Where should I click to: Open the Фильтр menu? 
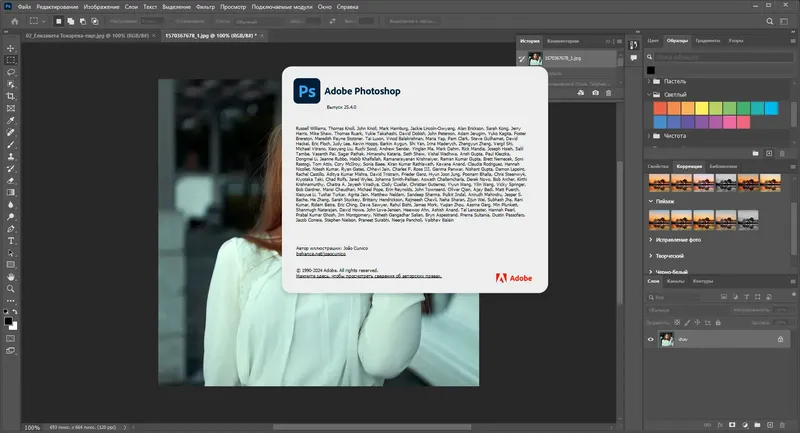click(x=205, y=7)
